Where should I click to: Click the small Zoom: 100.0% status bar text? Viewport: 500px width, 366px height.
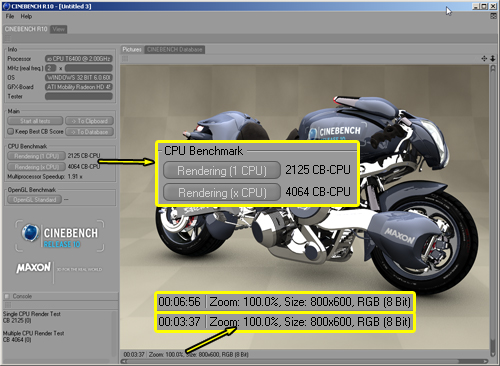(166, 354)
